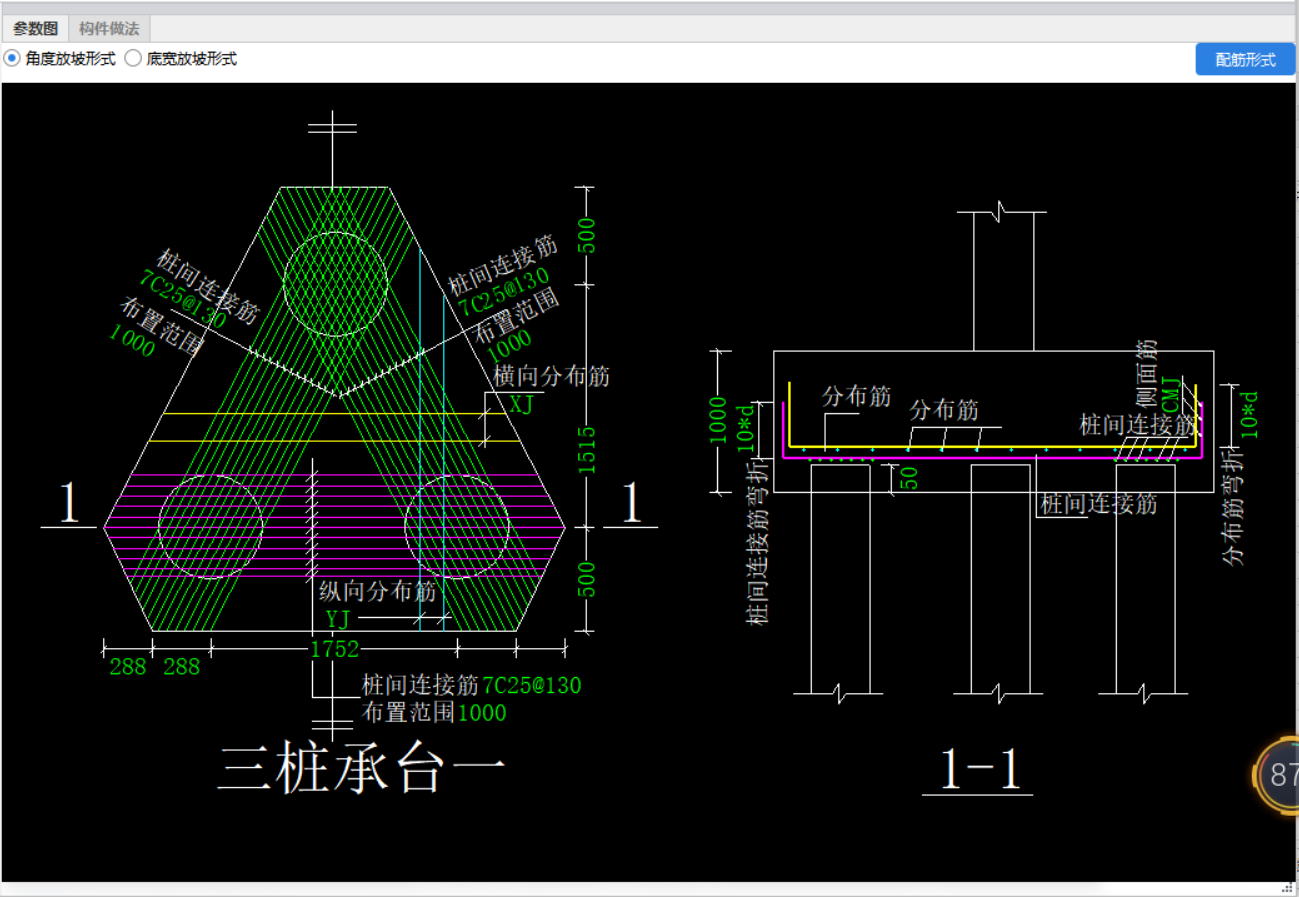Click the floating circular 87 widget
This screenshot has width=1299, height=897.
pos(1280,775)
